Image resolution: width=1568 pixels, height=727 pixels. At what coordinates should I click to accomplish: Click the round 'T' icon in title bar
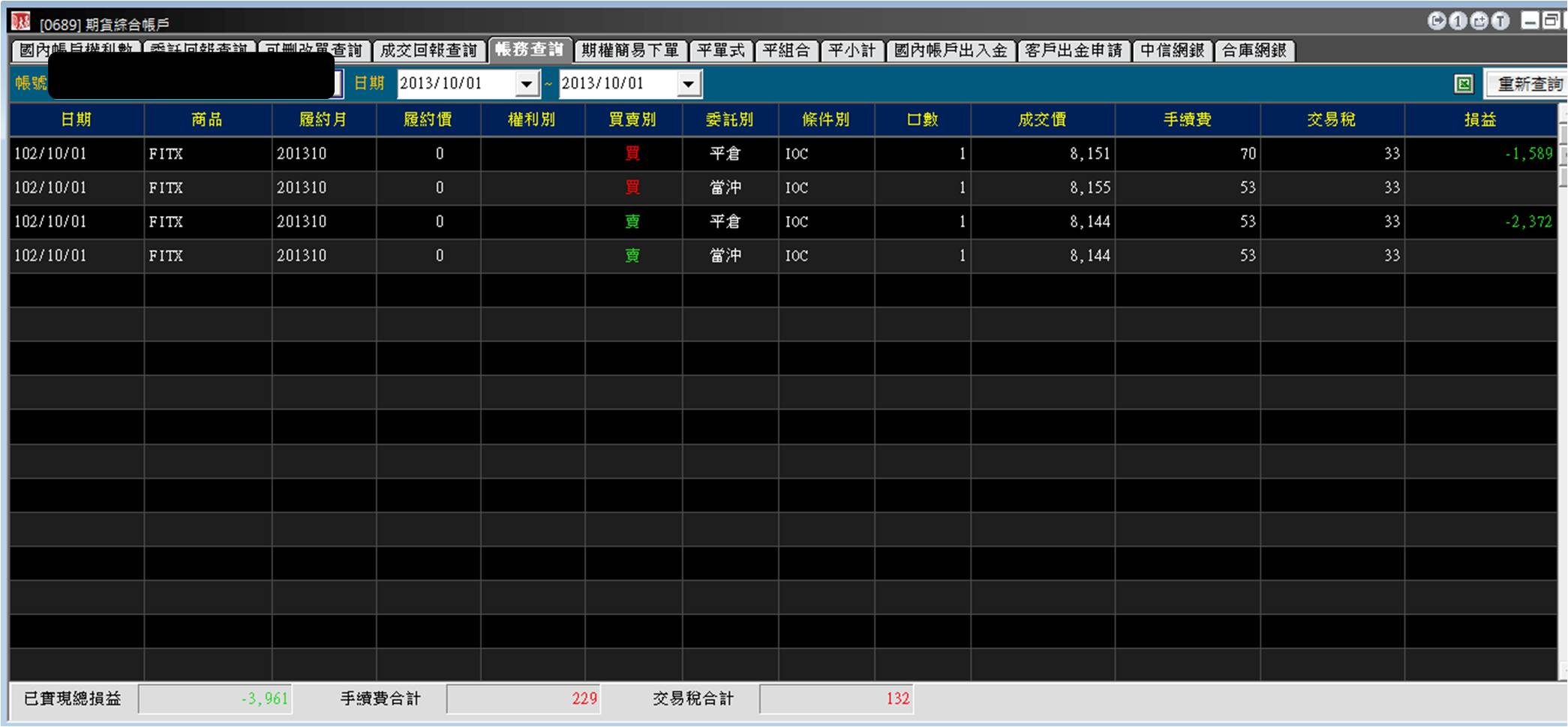pos(1500,21)
